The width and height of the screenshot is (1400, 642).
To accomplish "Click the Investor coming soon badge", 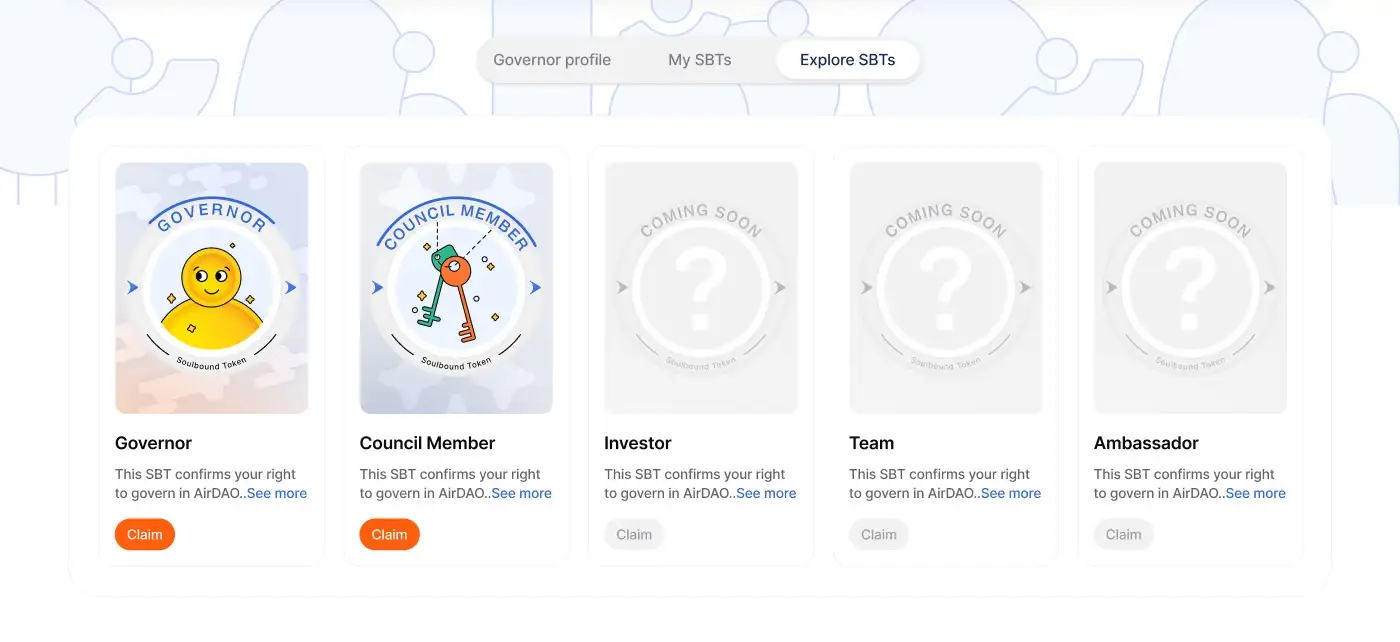I will (700, 288).
